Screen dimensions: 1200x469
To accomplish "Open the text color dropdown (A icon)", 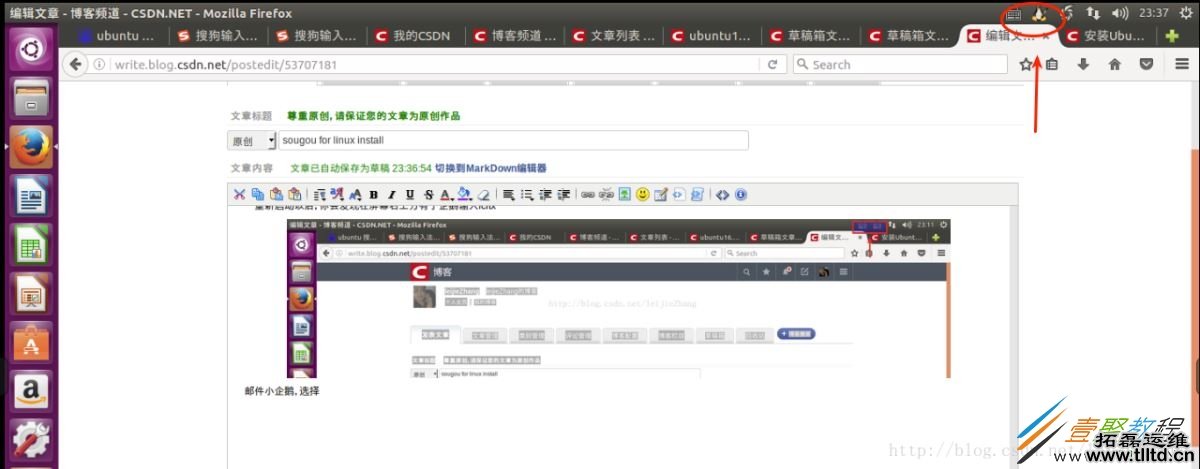I will [x=446, y=194].
